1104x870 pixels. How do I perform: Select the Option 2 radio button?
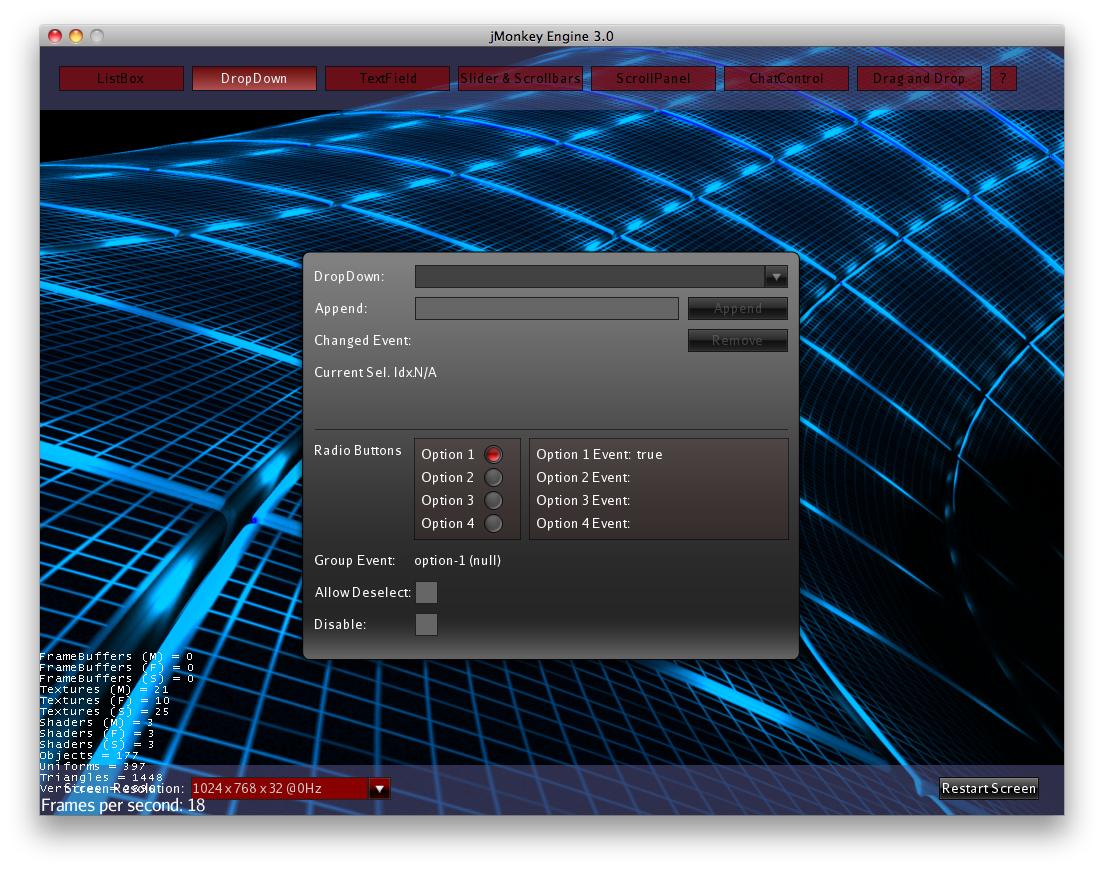pos(493,477)
